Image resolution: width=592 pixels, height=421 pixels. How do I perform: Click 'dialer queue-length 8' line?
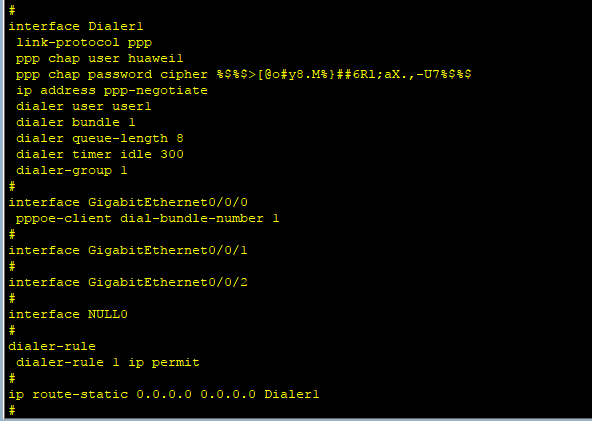pos(100,139)
